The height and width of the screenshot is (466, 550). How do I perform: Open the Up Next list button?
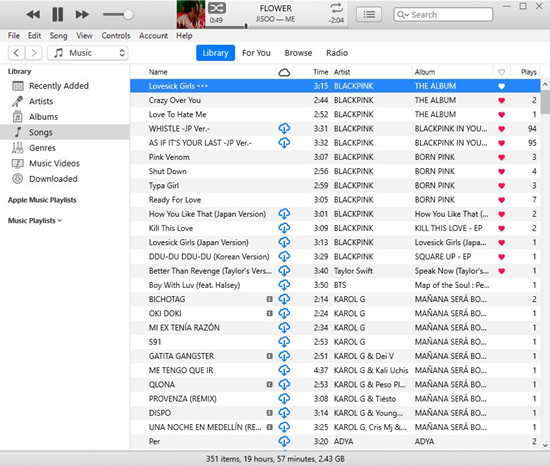pos(369,15)
